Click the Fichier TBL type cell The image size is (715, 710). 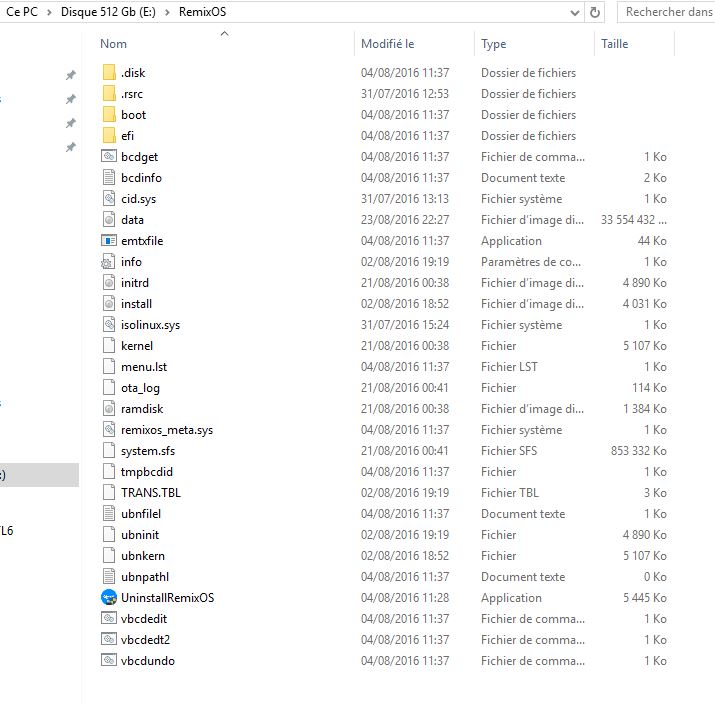(510, 492)
